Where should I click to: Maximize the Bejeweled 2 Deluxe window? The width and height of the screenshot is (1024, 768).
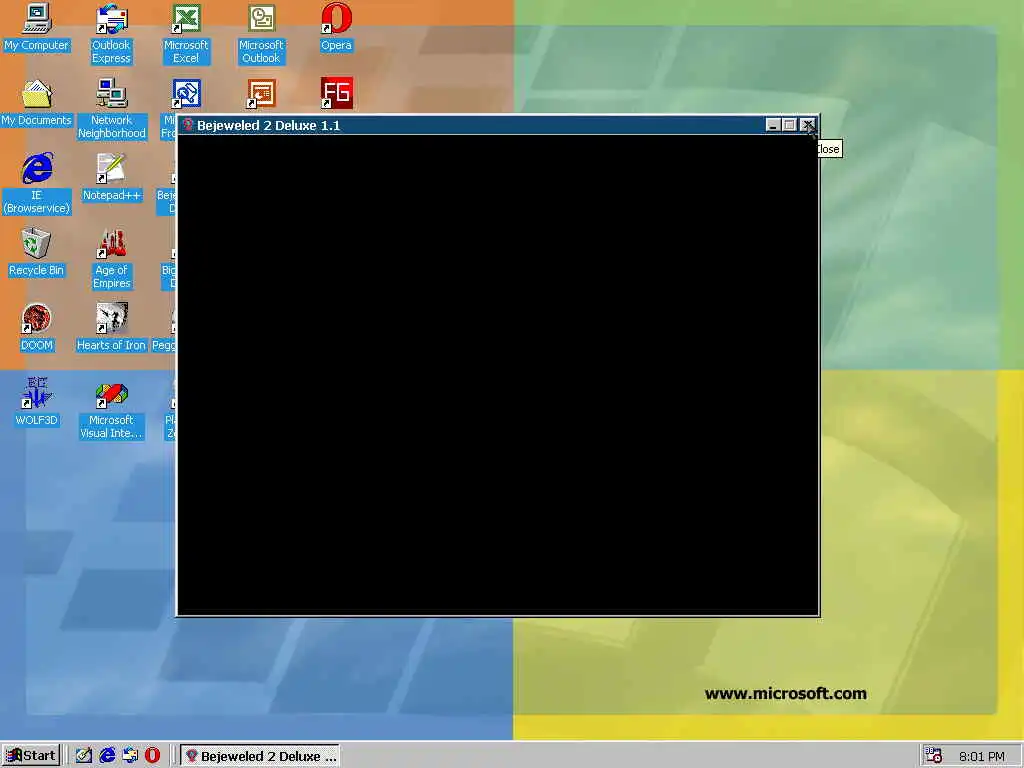coord(790,125)
